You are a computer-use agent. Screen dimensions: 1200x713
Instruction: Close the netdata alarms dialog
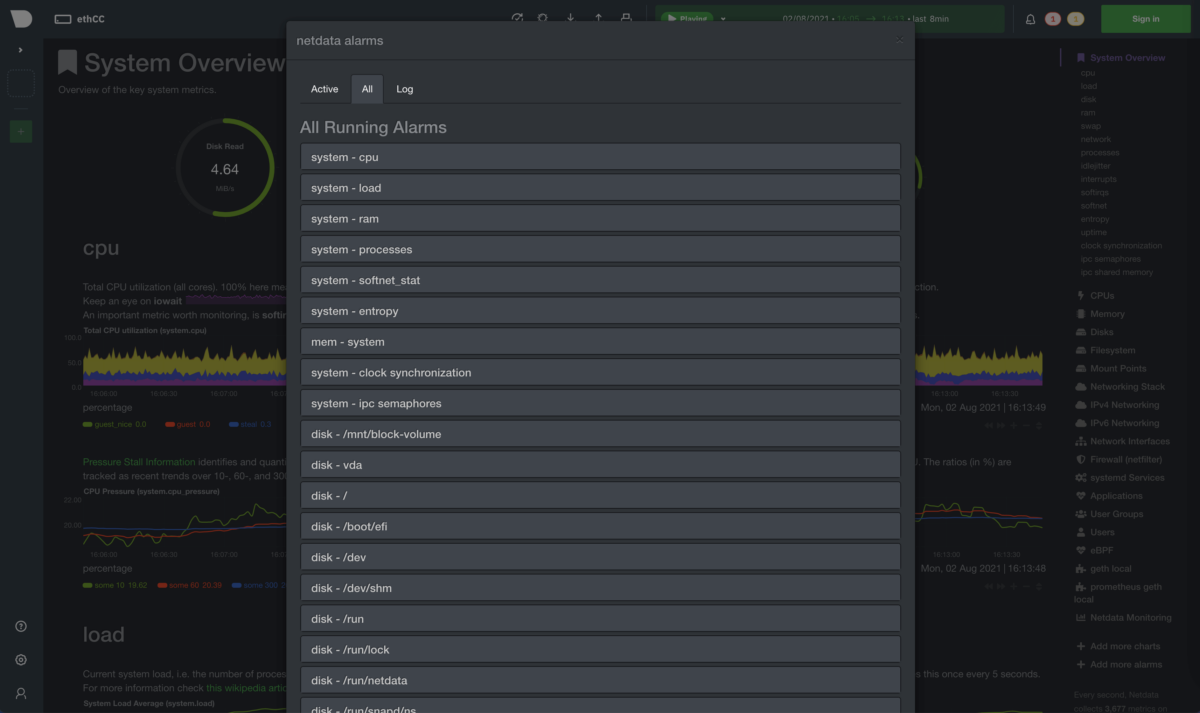pyautogui.click(x=899, y=41)
